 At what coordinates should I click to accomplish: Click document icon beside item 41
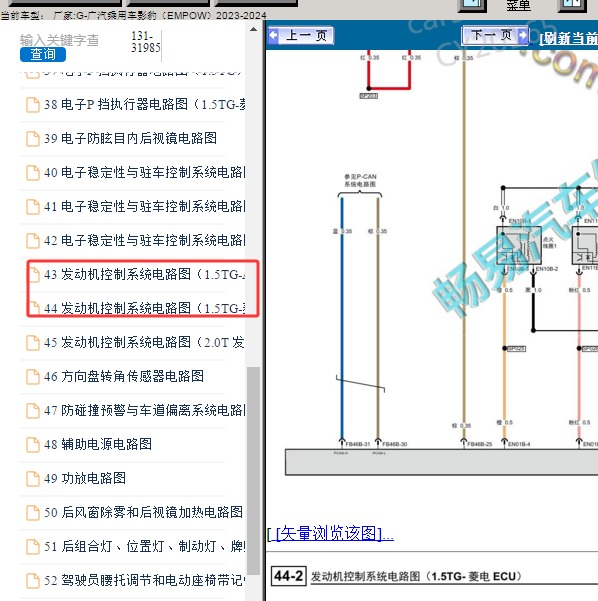click(33, 207)
